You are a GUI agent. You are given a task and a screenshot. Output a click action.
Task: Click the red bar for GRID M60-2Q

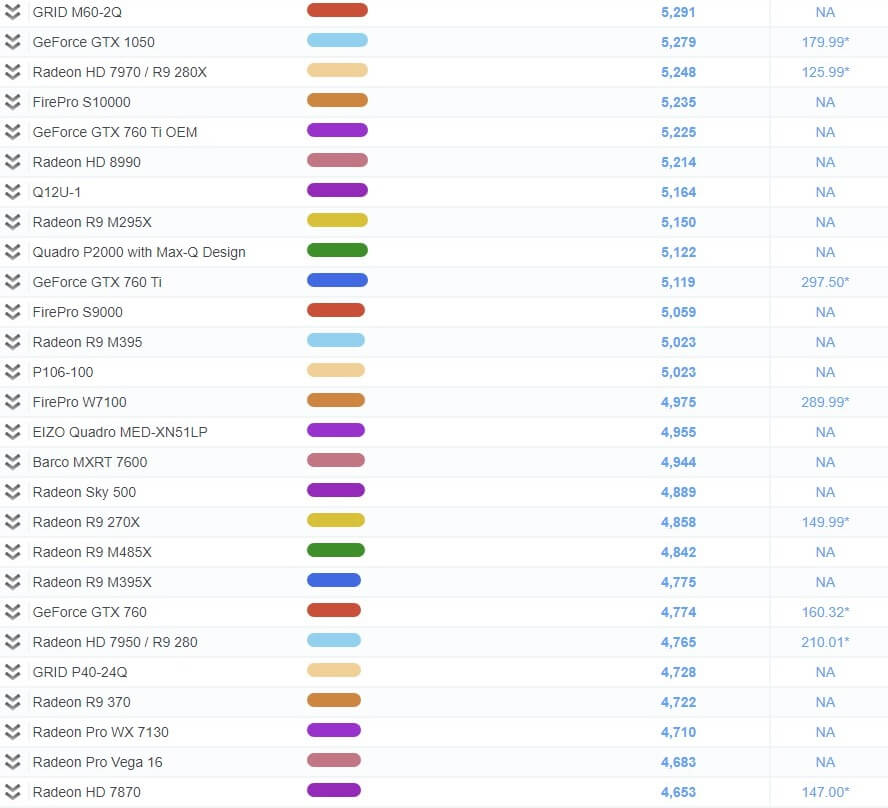tap(338, 10)
